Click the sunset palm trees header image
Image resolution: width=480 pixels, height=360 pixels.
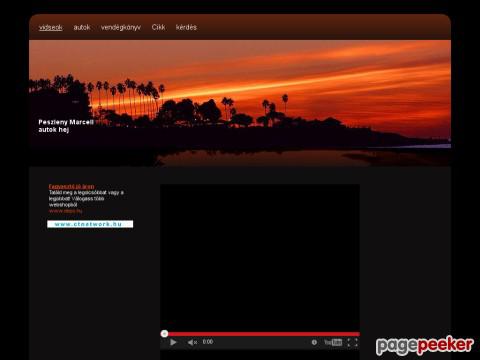240,102
